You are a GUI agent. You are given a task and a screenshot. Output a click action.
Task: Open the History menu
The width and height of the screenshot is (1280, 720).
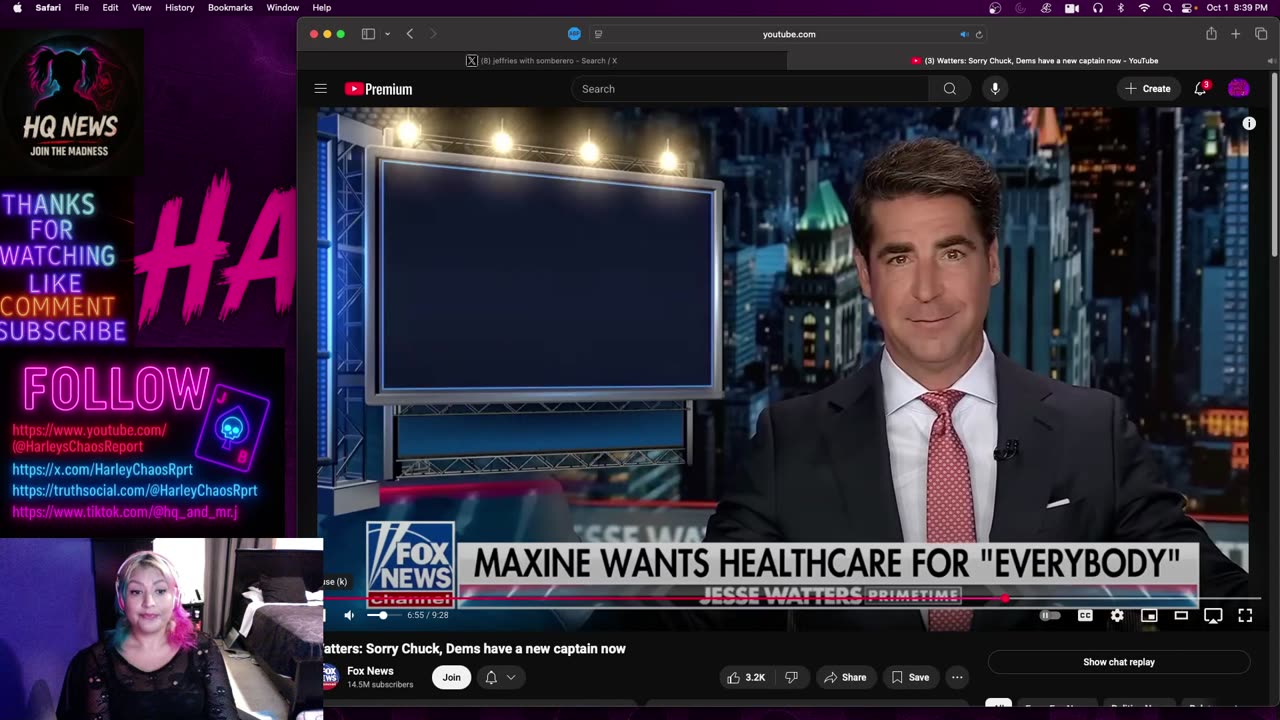[x=180, y=8]
